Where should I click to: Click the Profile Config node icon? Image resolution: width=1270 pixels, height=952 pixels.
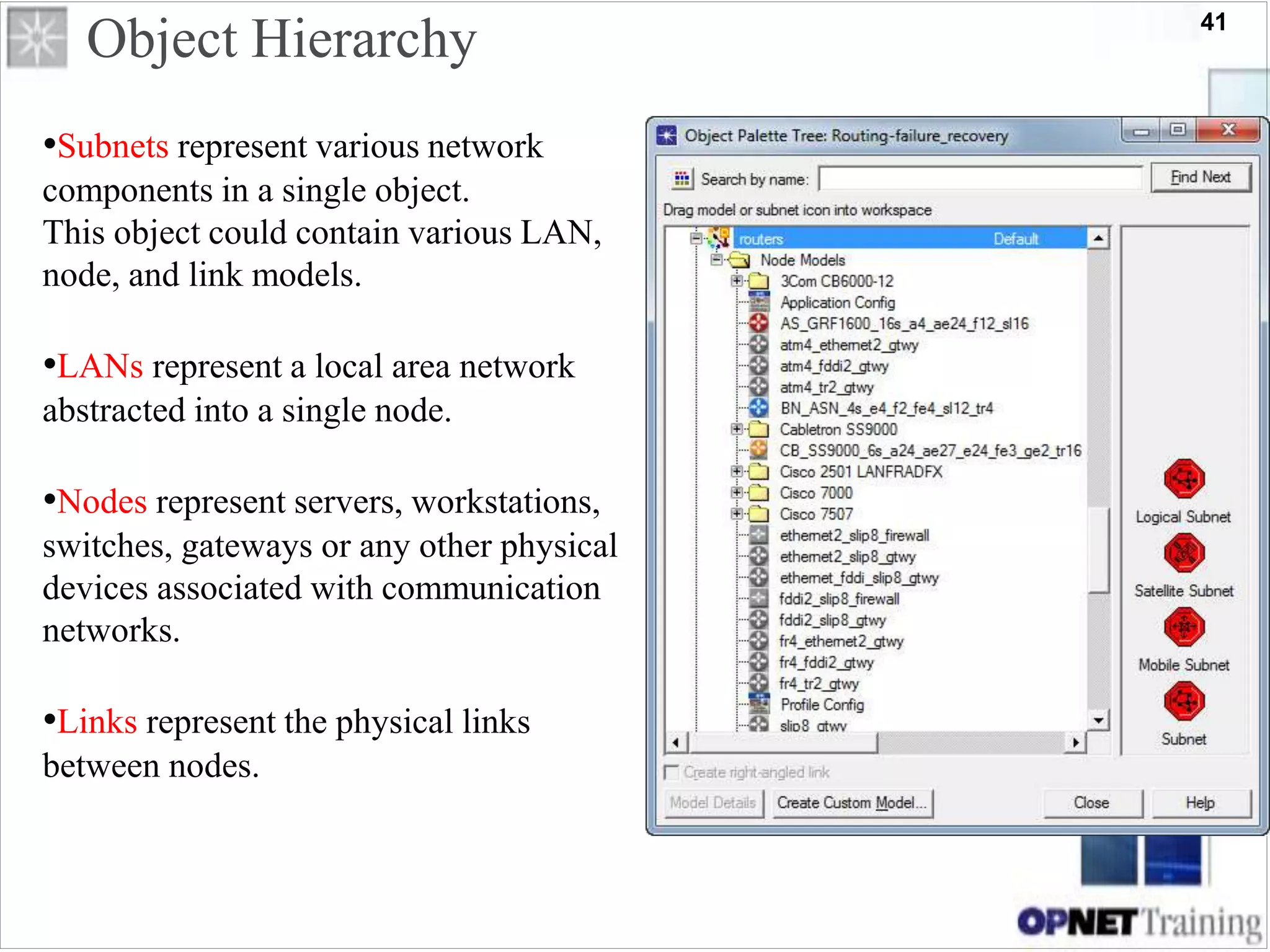(759, 704)
